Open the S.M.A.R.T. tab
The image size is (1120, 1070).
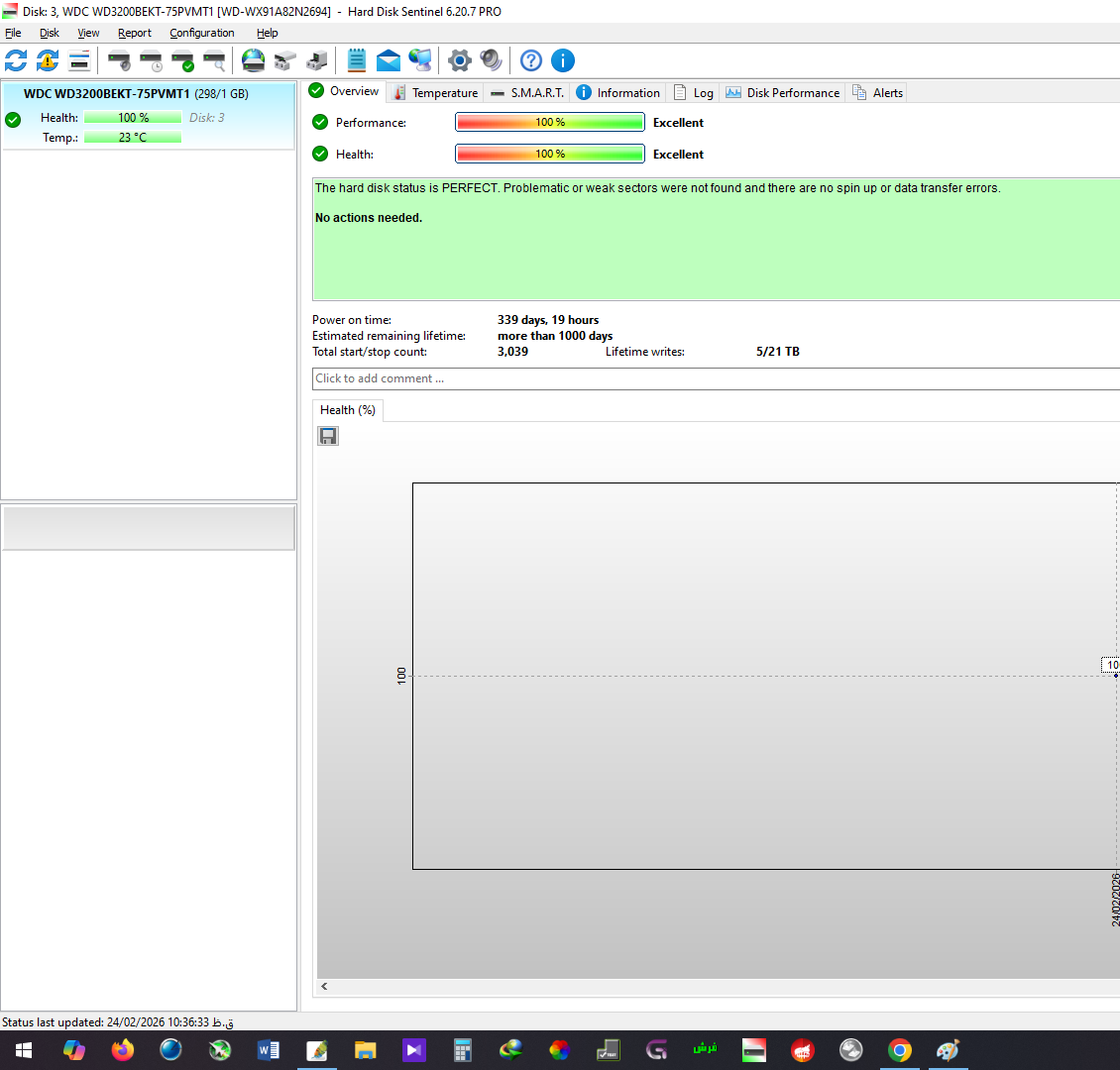pos(527,92)
